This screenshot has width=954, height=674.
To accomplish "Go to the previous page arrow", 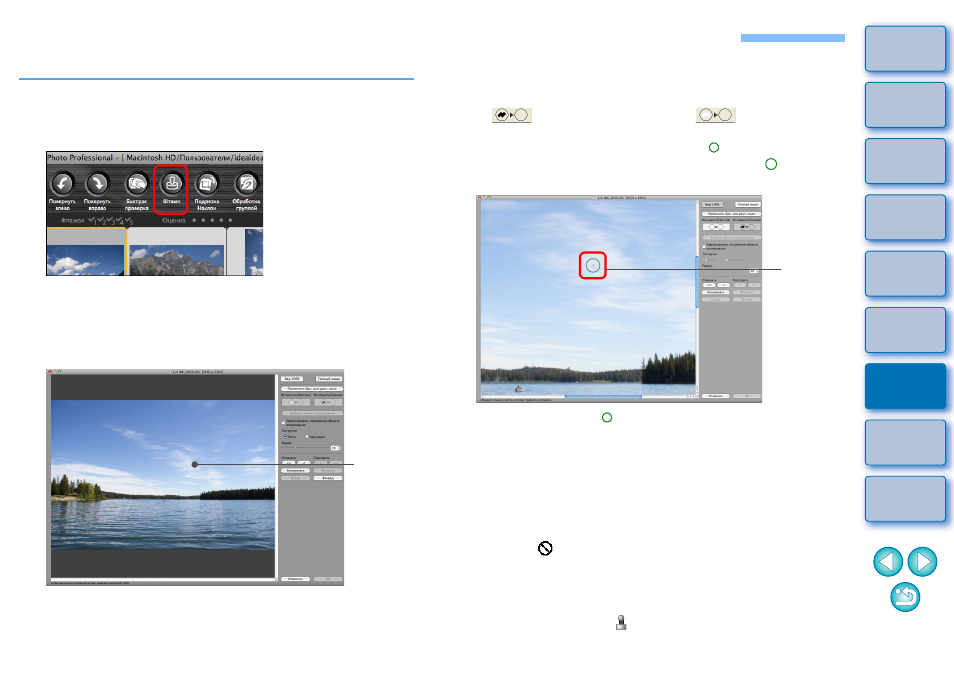I will [x=888, y=561].
